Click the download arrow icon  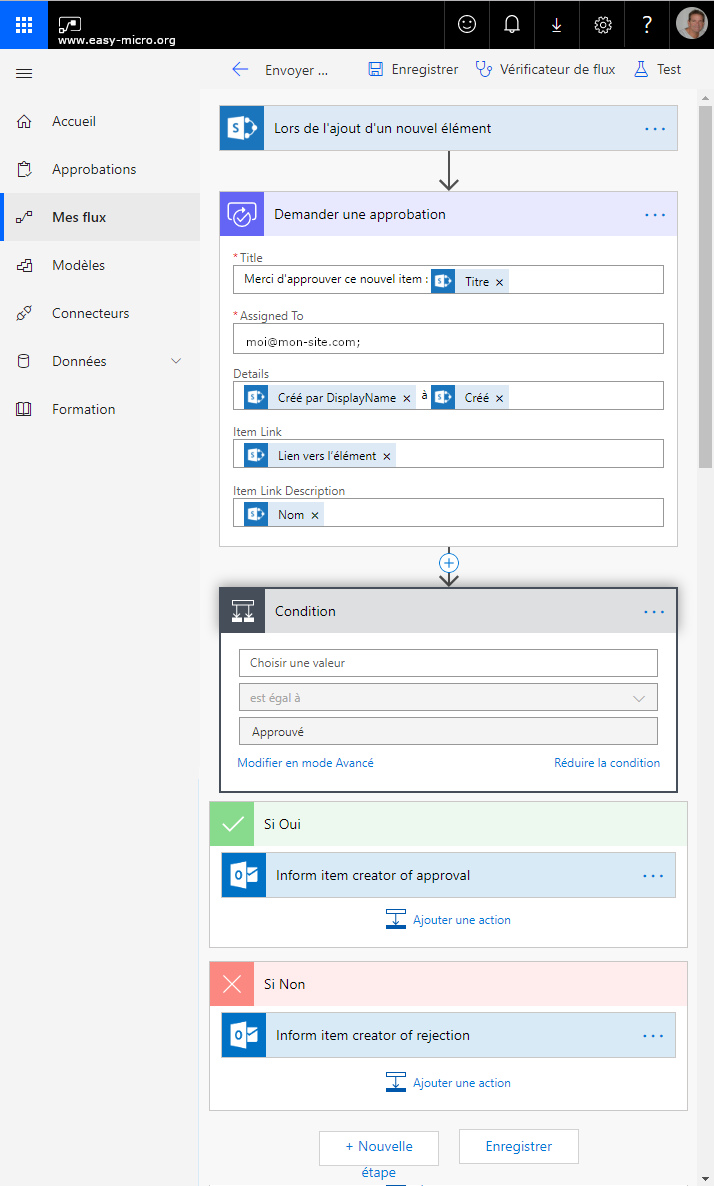tap(556, 24)
